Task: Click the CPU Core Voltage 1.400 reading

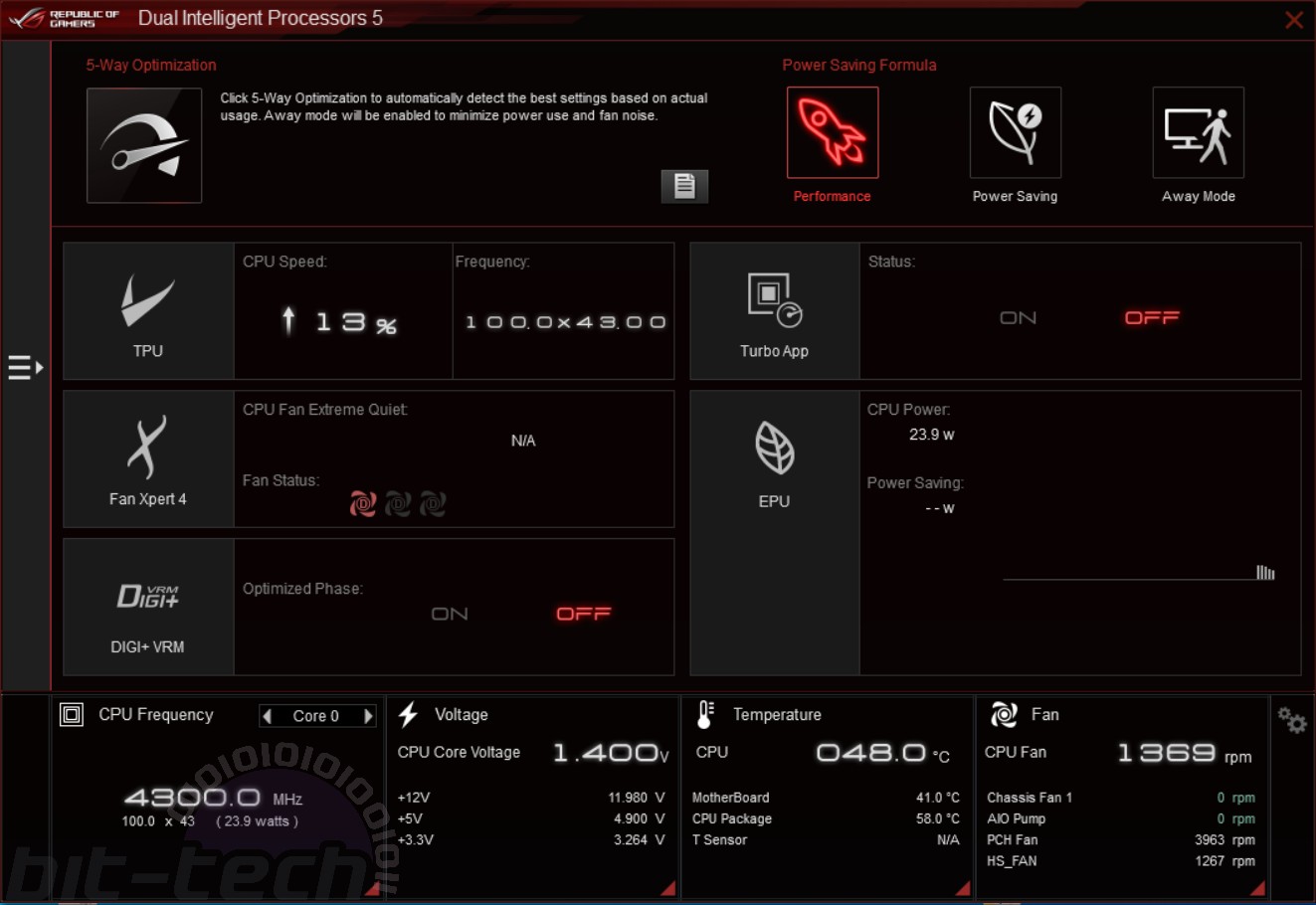Action: (611, 754)
